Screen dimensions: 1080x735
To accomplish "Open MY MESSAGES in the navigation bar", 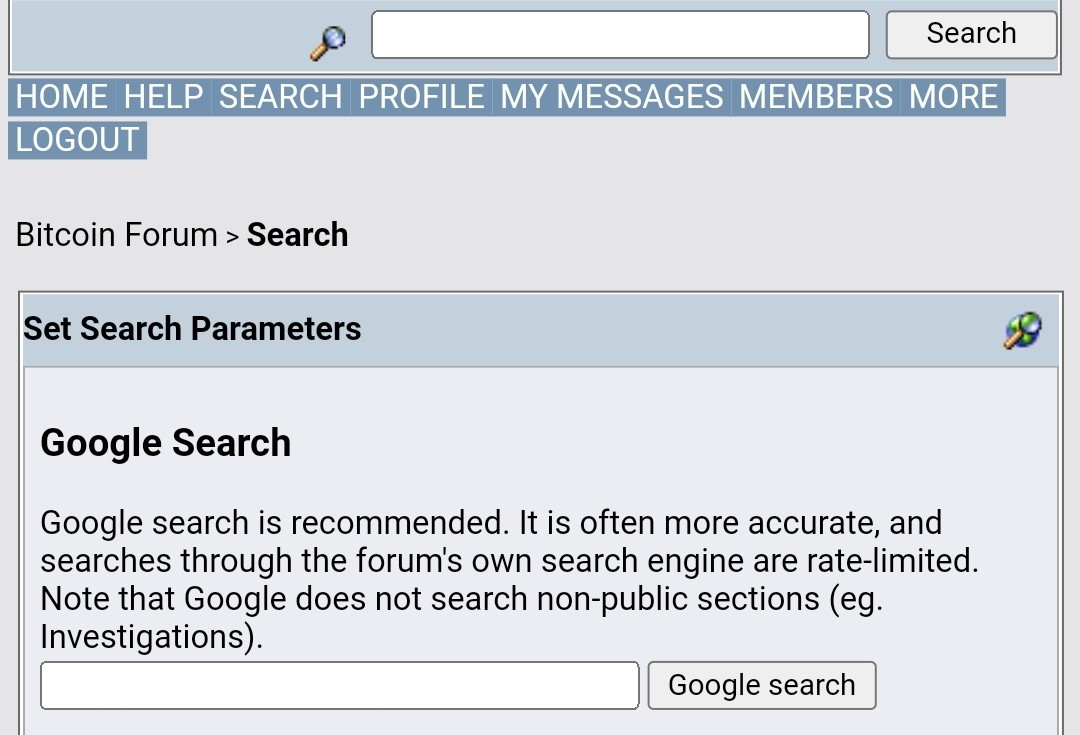I will 612,97.
